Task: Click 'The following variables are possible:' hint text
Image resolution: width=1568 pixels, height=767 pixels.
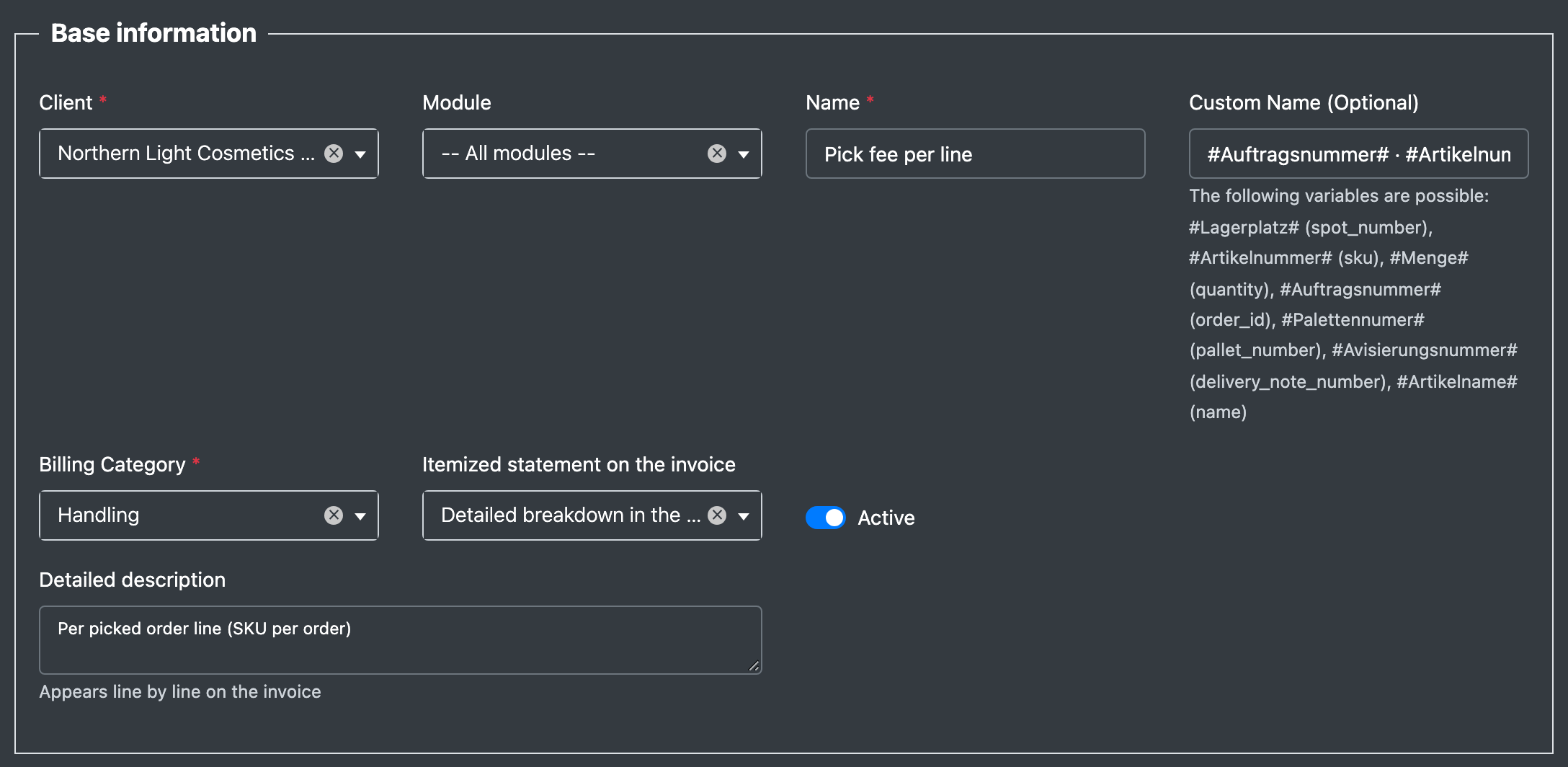Action: click(1339, 196)
